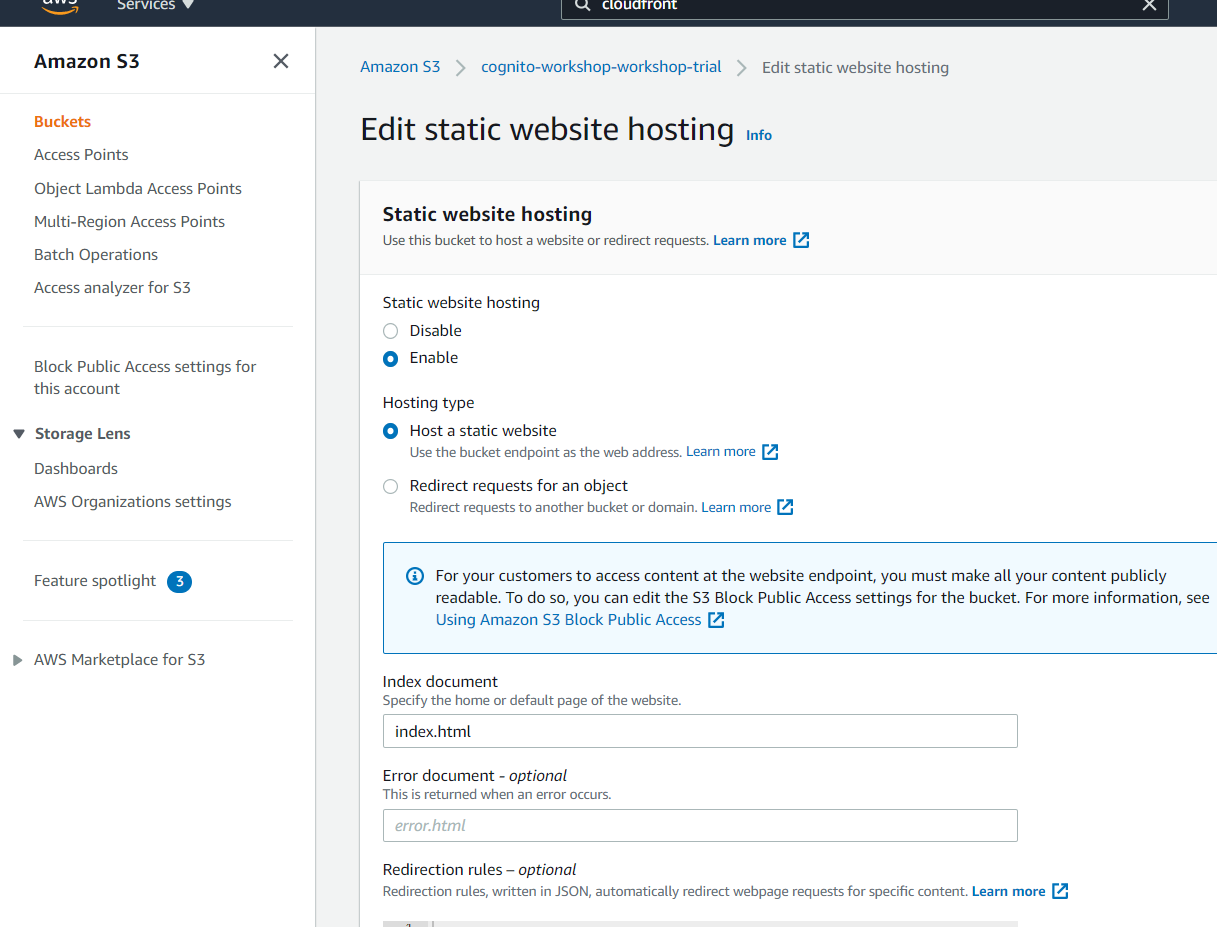
Task: Click external link icon beside Redirection rules Learn more
Action: [1060, 891]
